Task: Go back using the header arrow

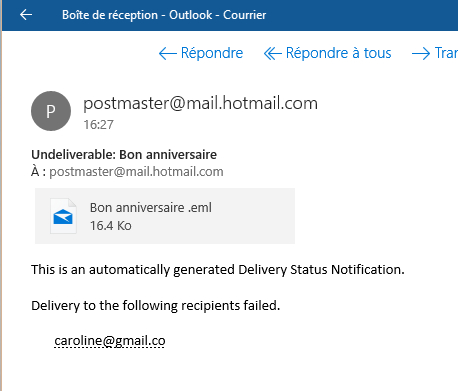Action: (x=26, y=15)
